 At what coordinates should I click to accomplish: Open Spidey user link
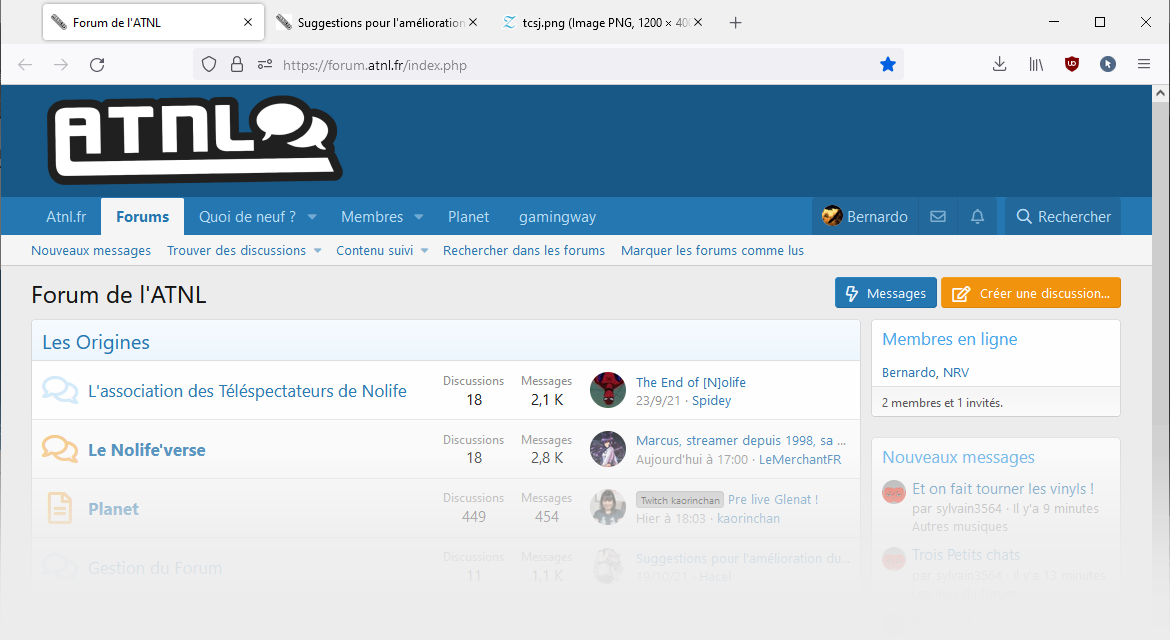point(711,401)
